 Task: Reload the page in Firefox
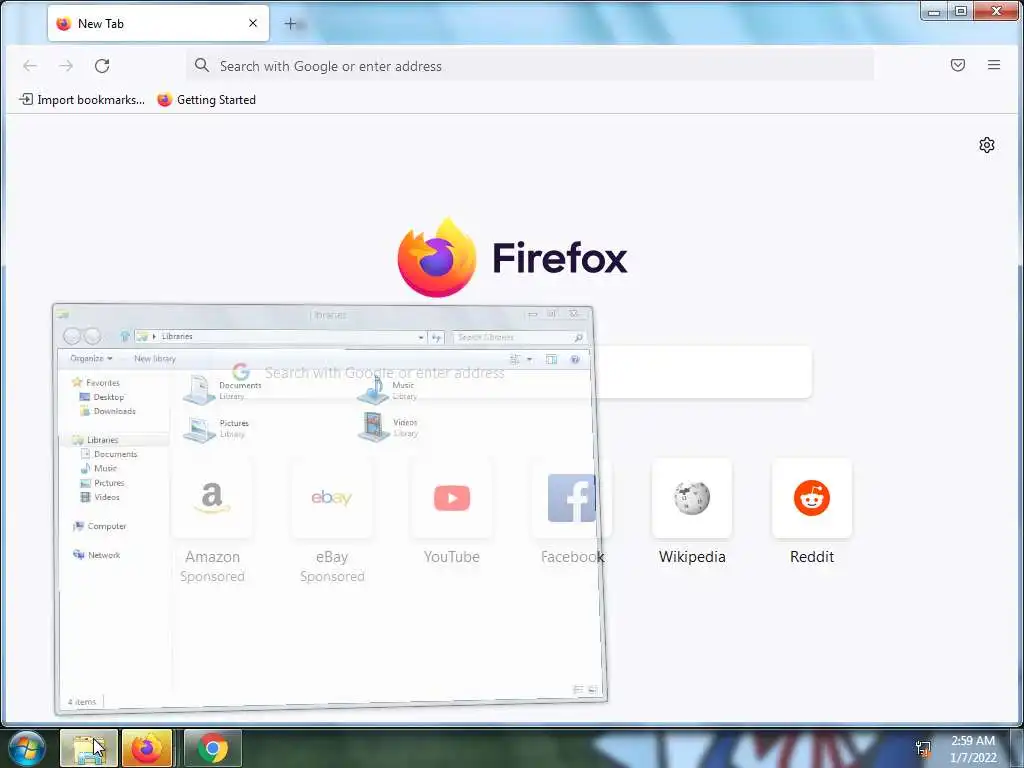tap(102, 66)
